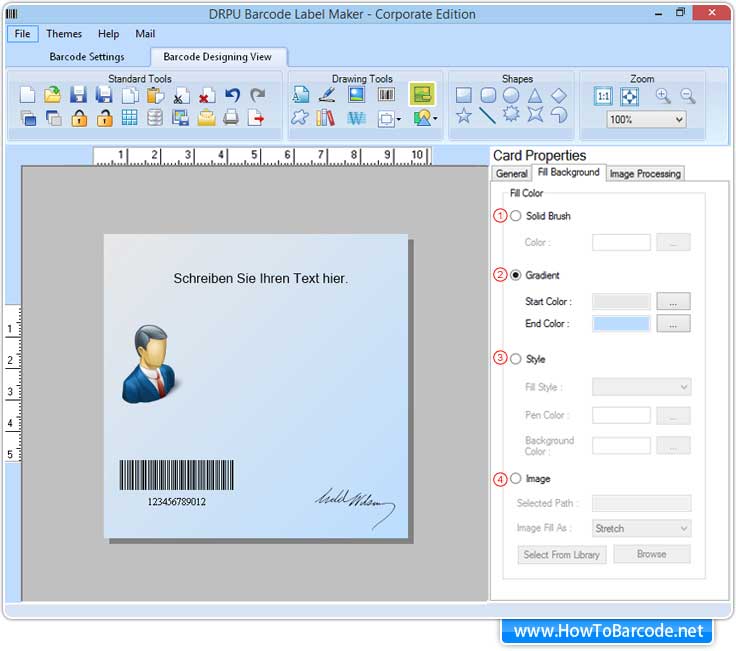Open the Image Fill As Stretch dropdown
This screenshot has width=736, height=651.
pos(642,528)
